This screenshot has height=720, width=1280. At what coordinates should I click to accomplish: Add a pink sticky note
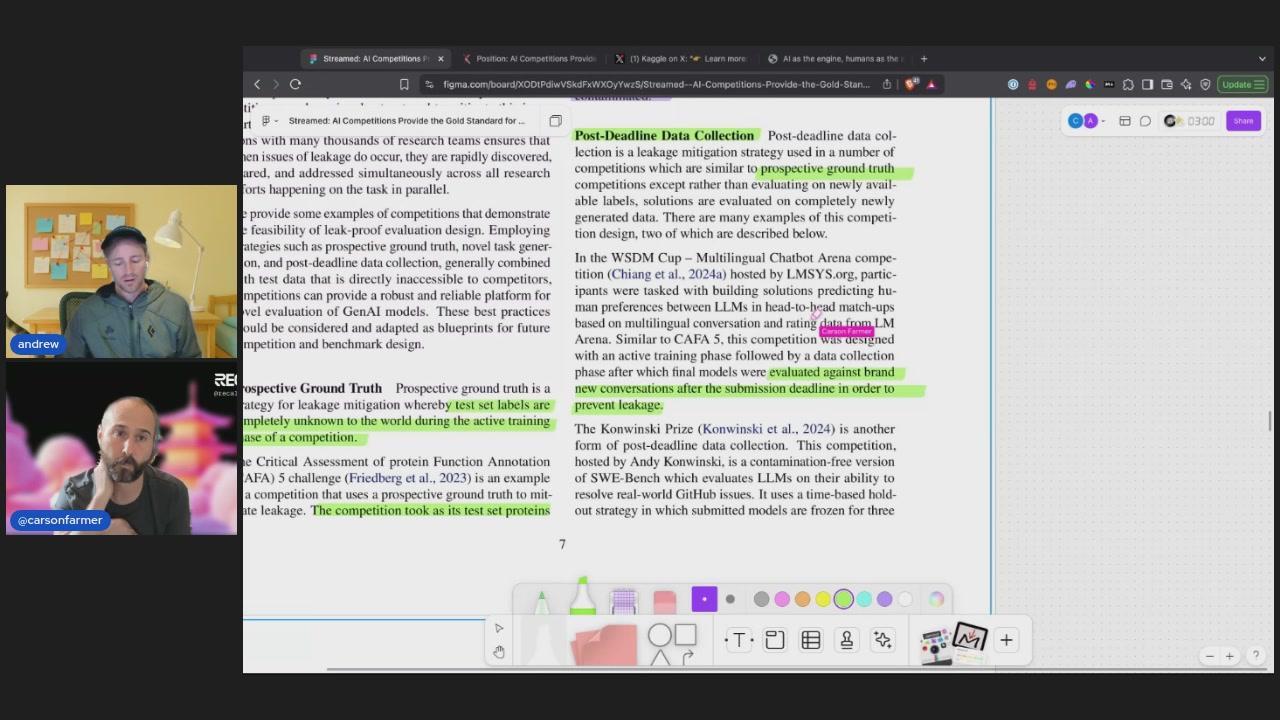(604, 644)
